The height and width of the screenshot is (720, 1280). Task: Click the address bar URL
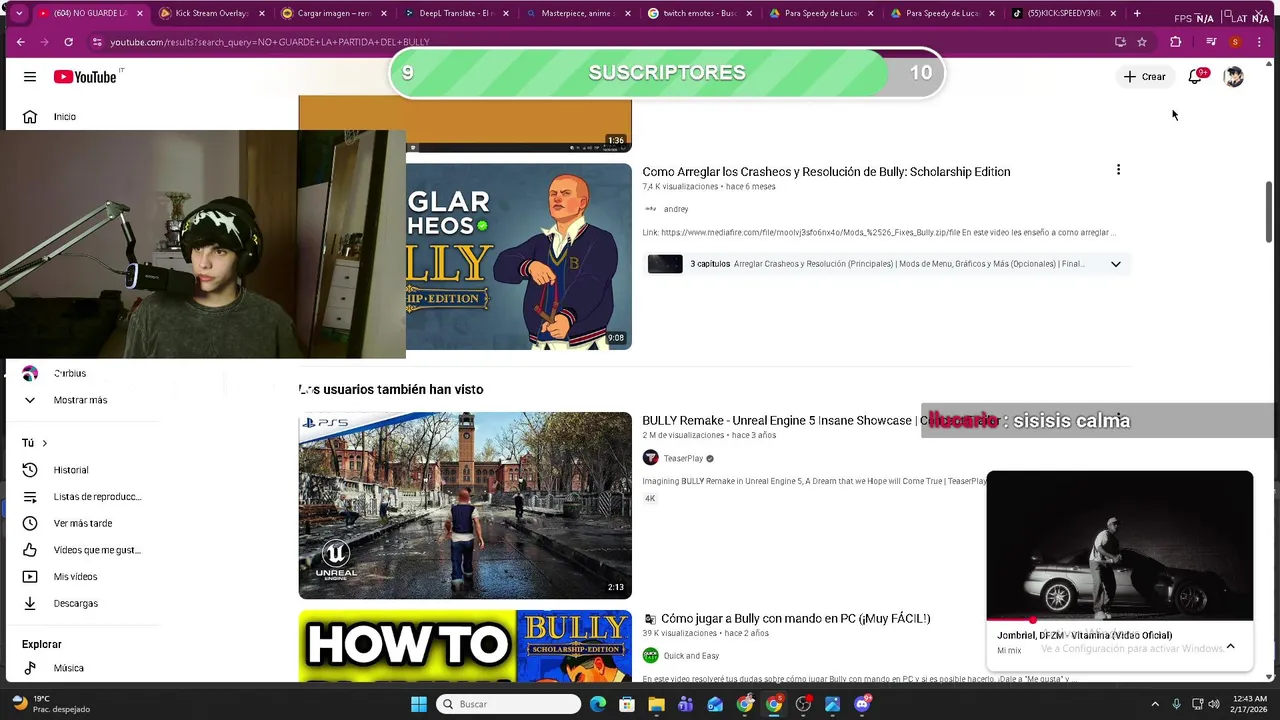click(x=270, y=42)
